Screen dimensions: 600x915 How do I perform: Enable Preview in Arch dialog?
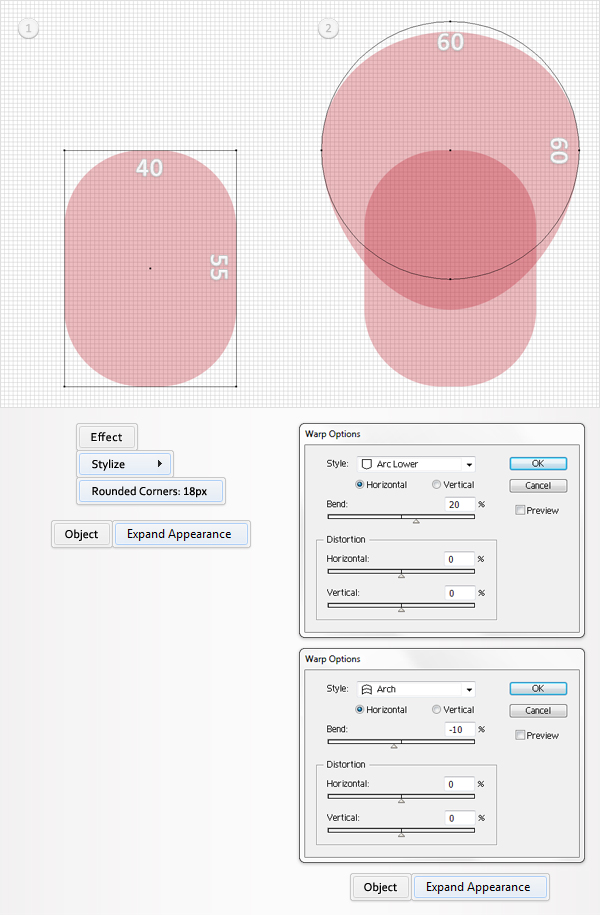click(519, 735)
